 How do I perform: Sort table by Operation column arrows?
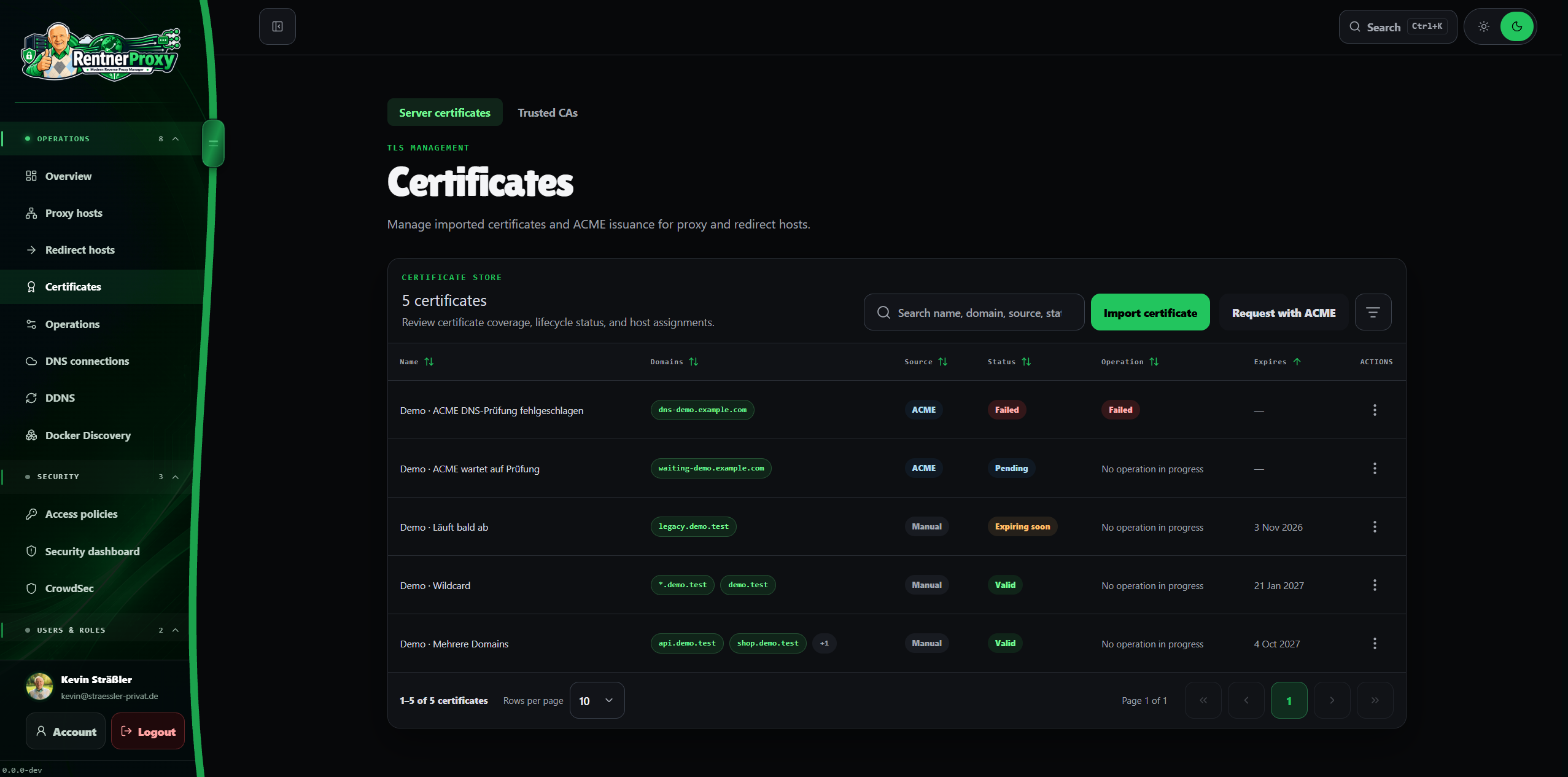(1154, 362)
